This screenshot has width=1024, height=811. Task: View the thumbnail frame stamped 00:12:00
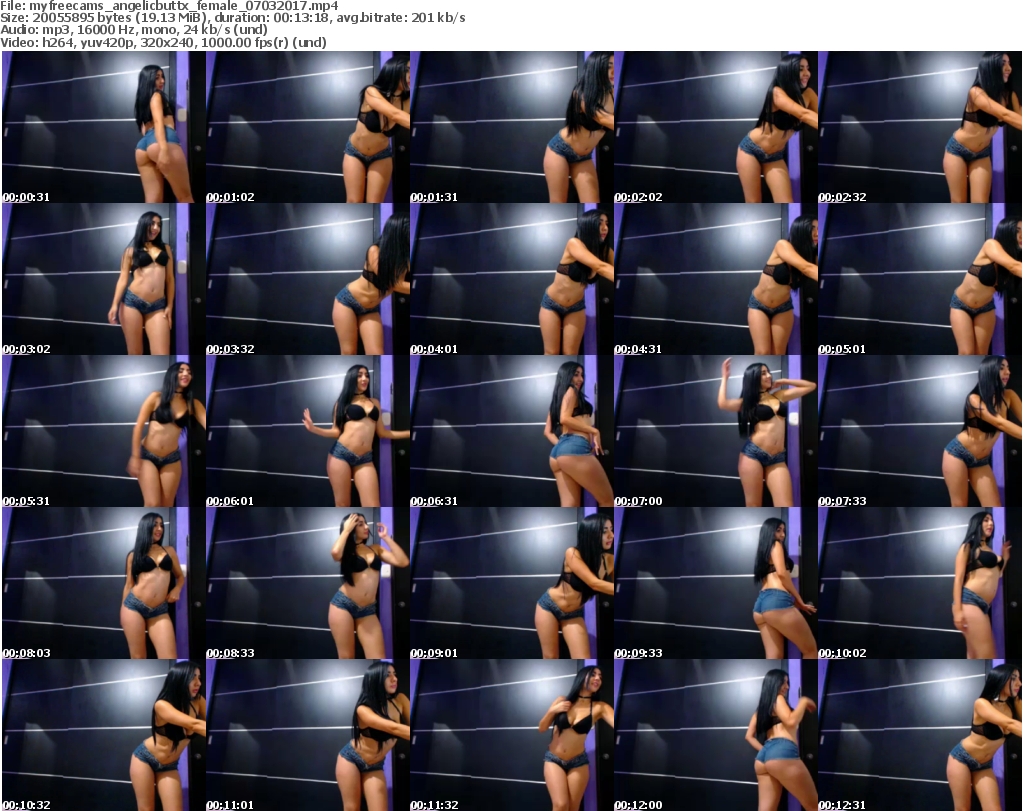(716, 735)
